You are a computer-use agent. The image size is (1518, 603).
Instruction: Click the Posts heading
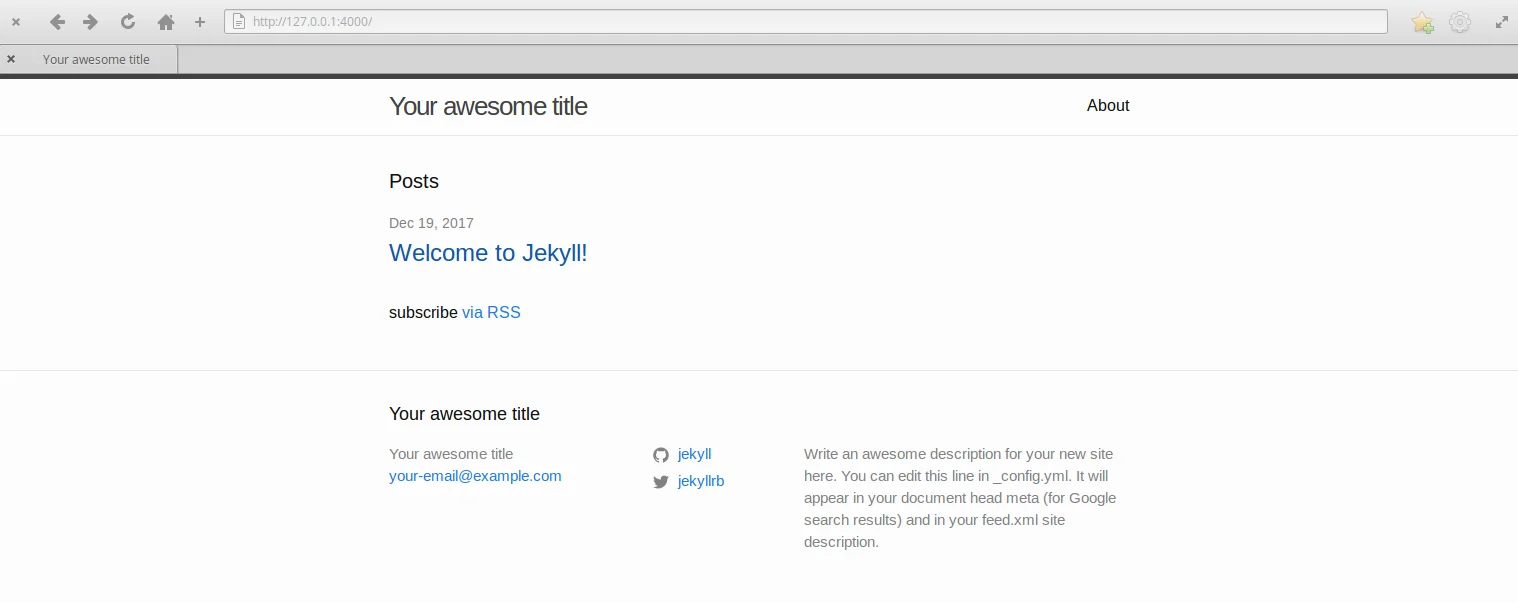(x=414, y=181)
